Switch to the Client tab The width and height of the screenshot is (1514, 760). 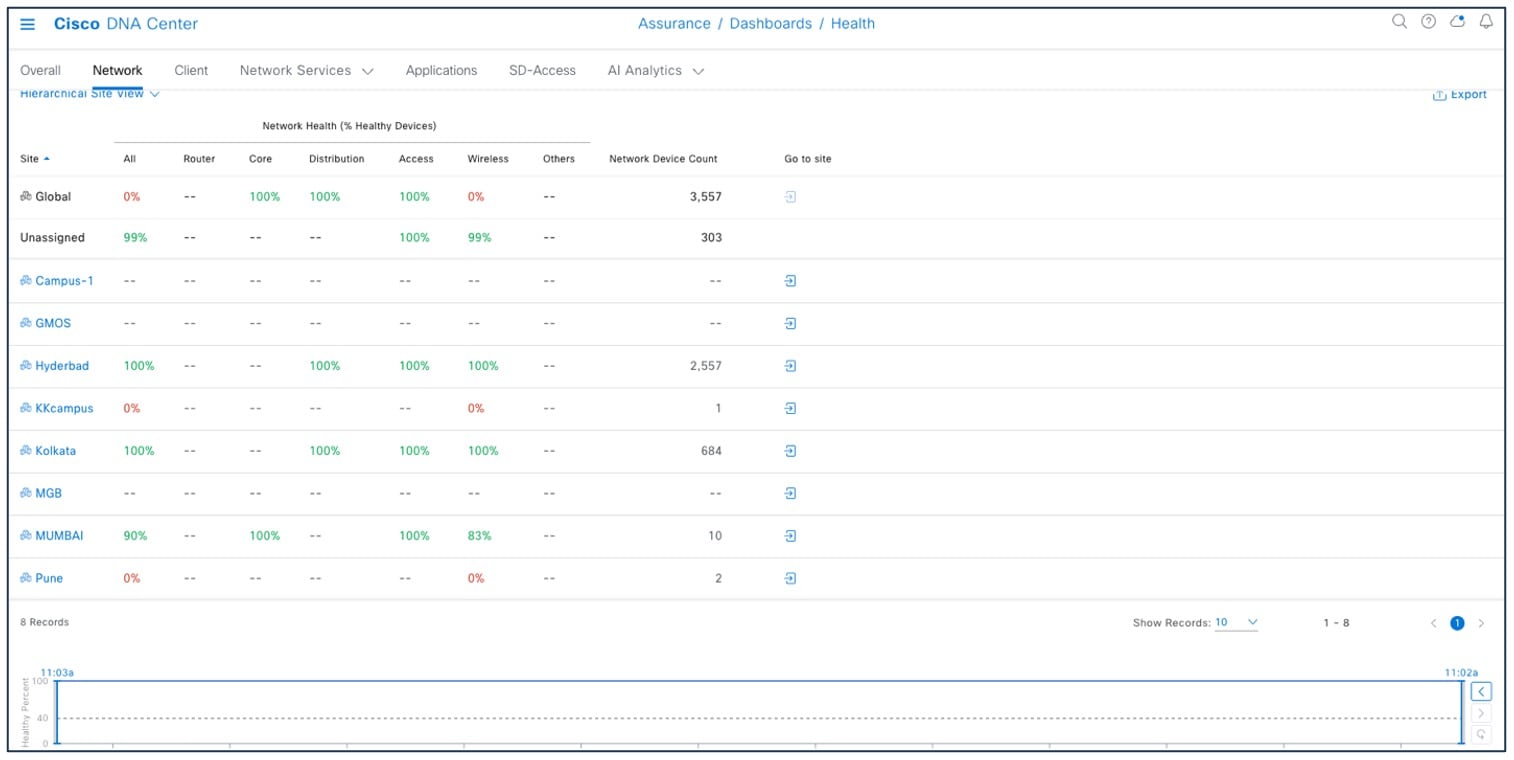(191, 71)
